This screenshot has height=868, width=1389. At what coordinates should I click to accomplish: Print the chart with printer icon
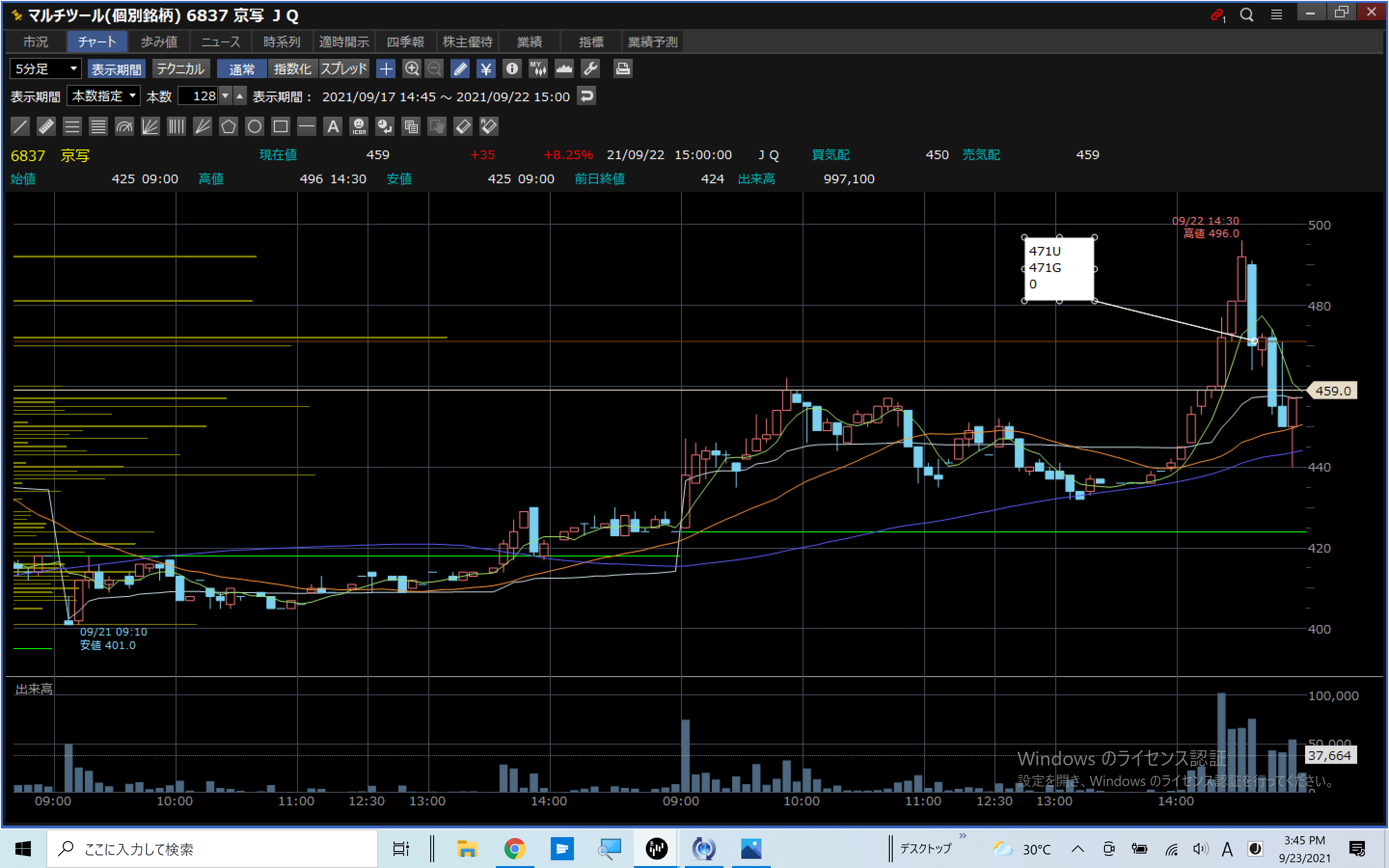(x=623, y=69)
